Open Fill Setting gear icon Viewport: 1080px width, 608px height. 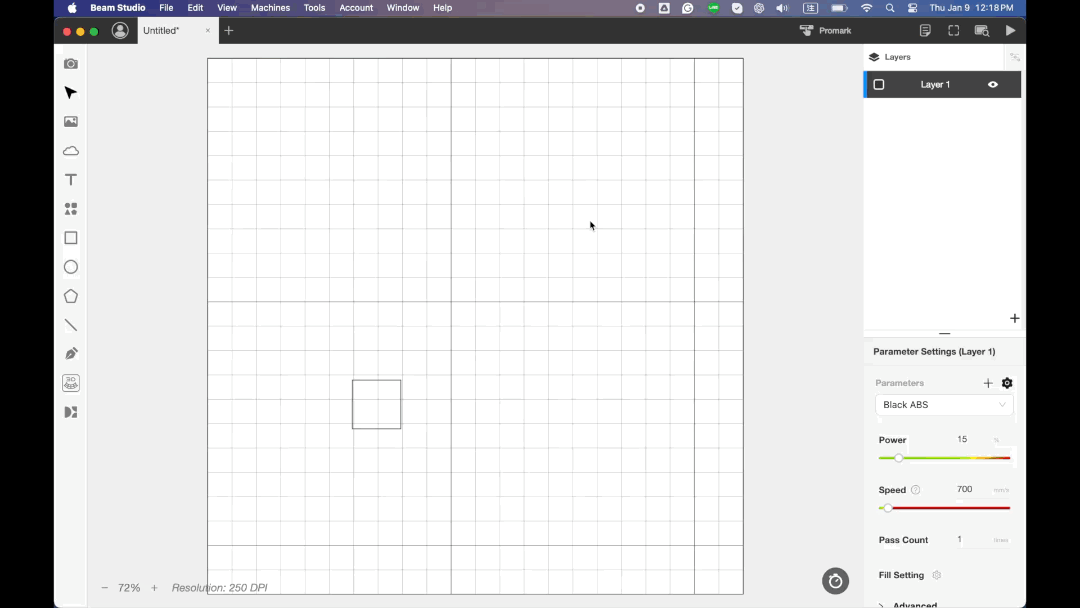tap(937, 575)
